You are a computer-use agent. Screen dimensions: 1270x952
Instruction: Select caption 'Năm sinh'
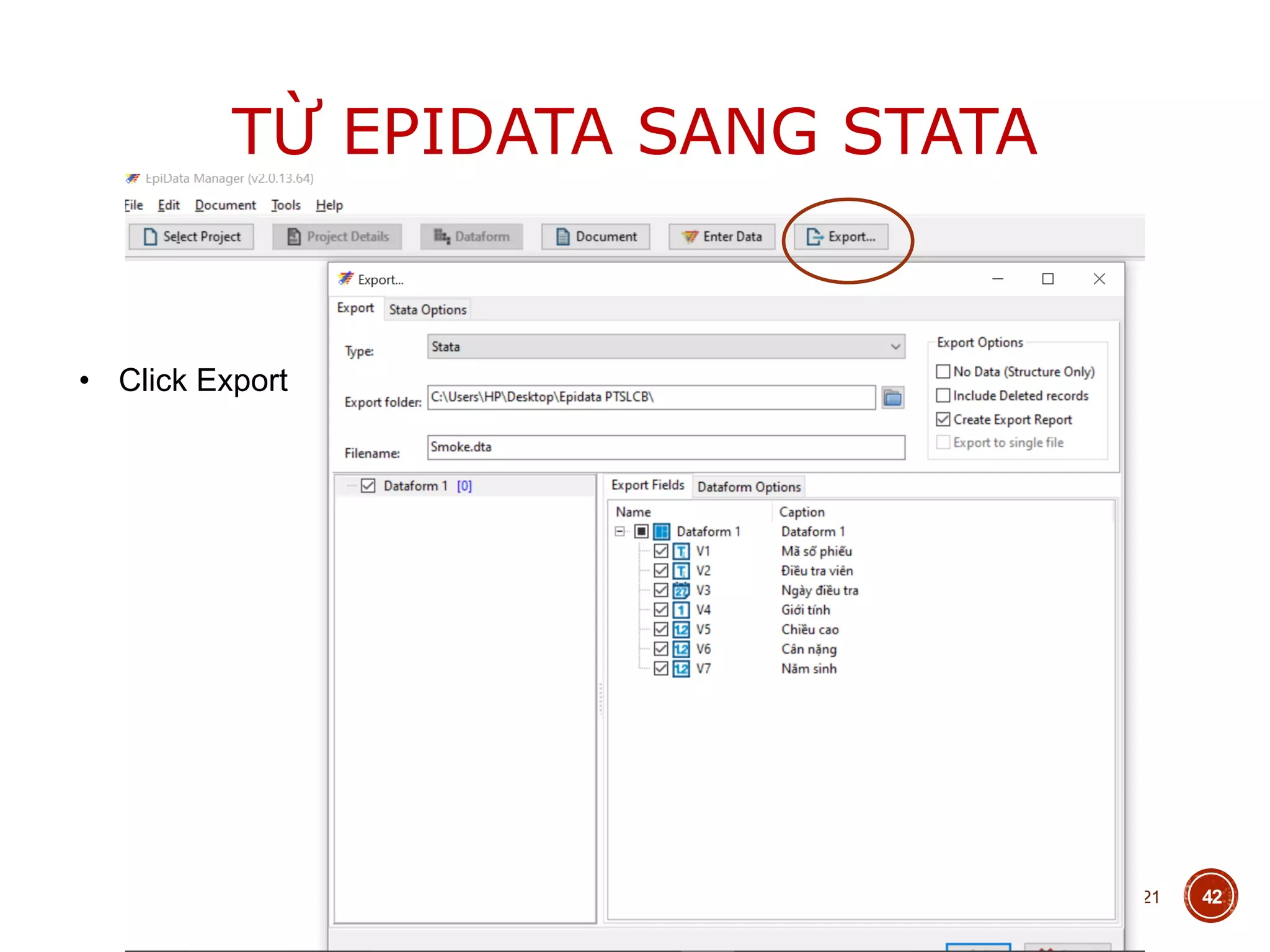[809, 669]
